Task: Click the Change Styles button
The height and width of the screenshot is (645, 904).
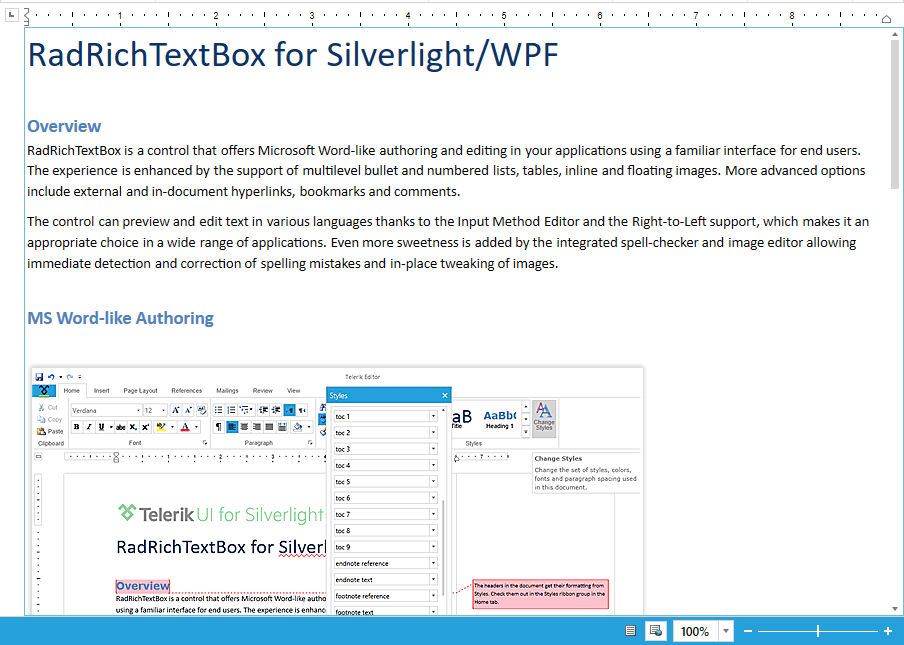Action: [x=542, y=419]
